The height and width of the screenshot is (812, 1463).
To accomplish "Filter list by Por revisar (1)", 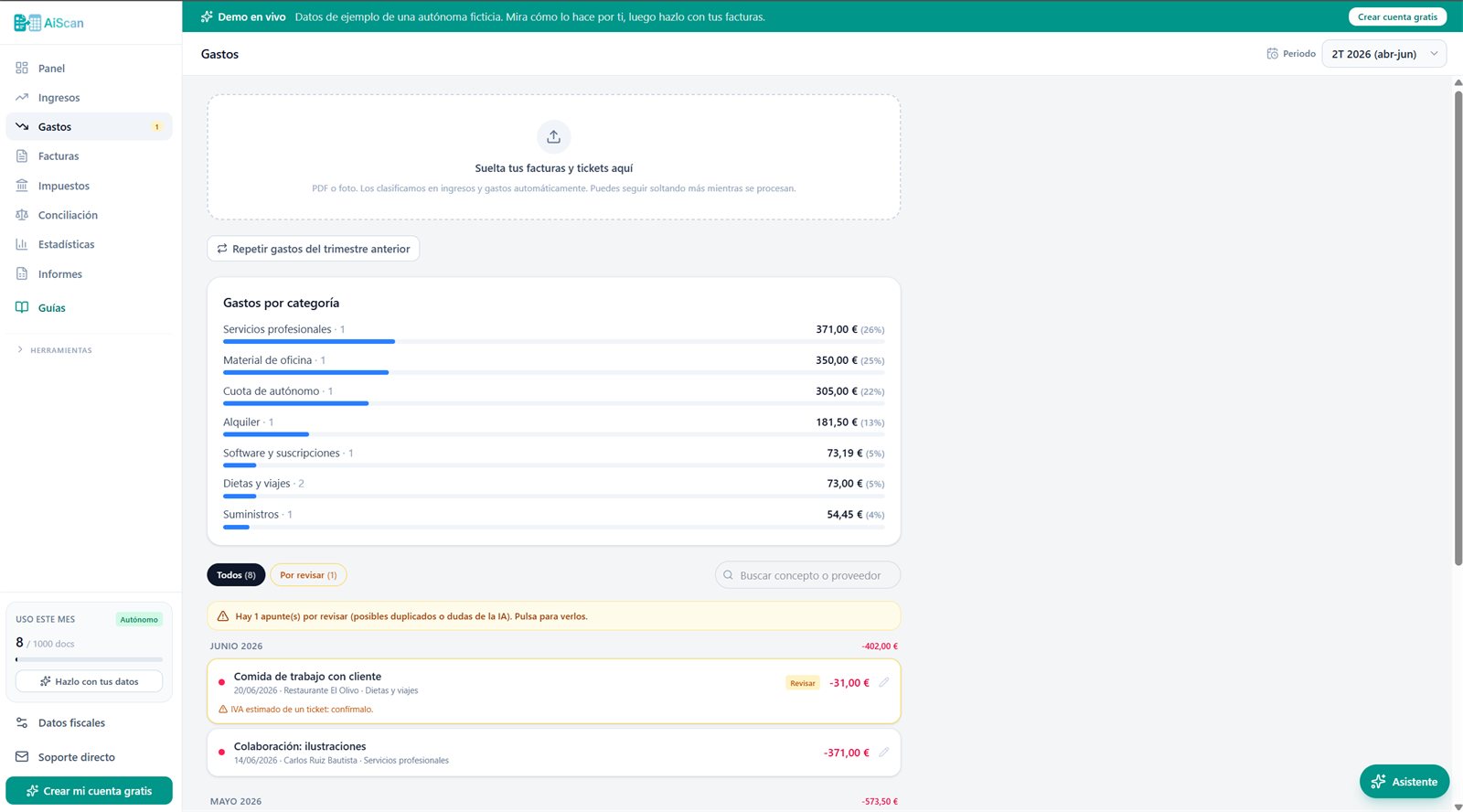I will (308, 575).
